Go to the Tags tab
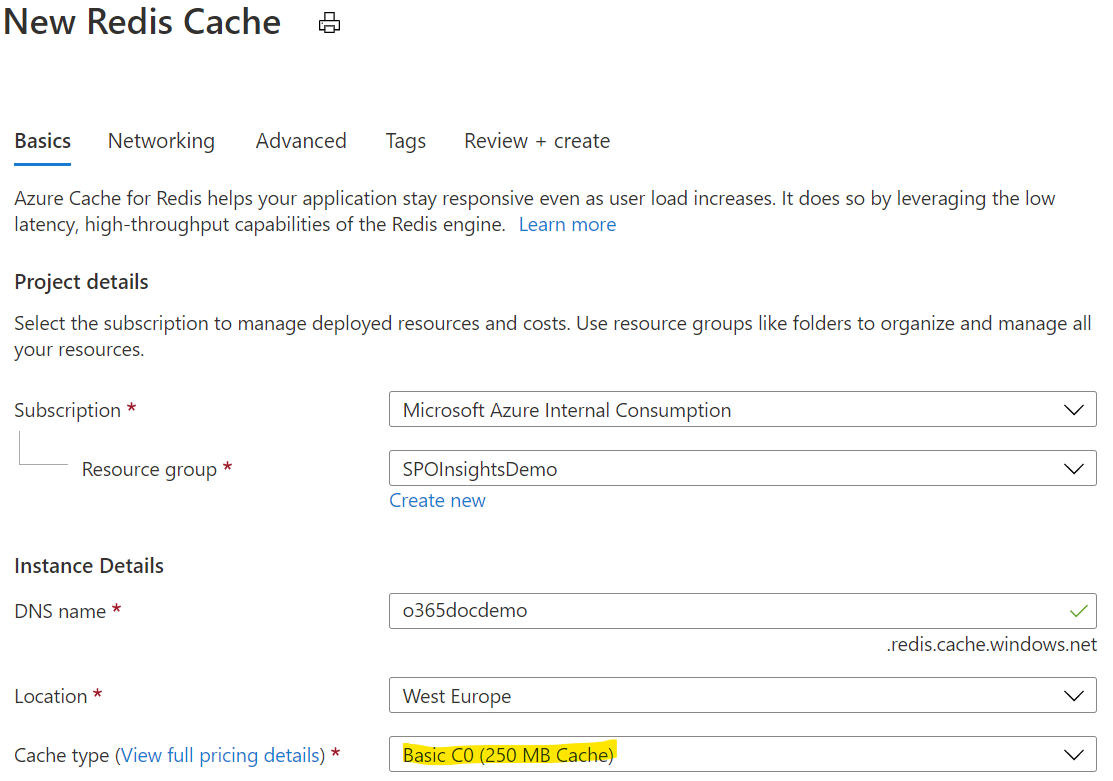This screenshot has width=1113, height=781. (x=405, y=141)
